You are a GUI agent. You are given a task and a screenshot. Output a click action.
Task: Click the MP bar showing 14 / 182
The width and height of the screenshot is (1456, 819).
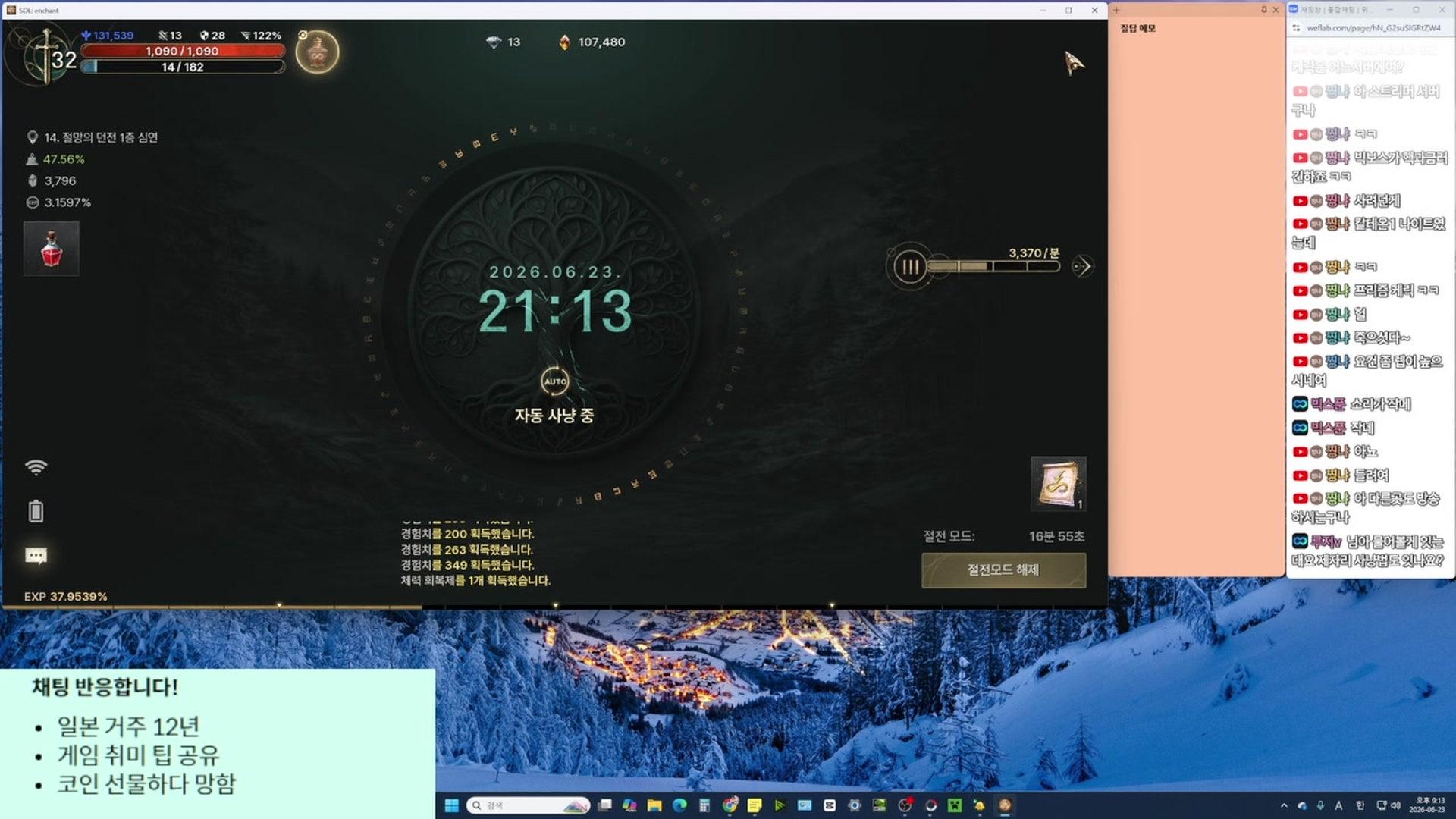(x=182, y=67)
